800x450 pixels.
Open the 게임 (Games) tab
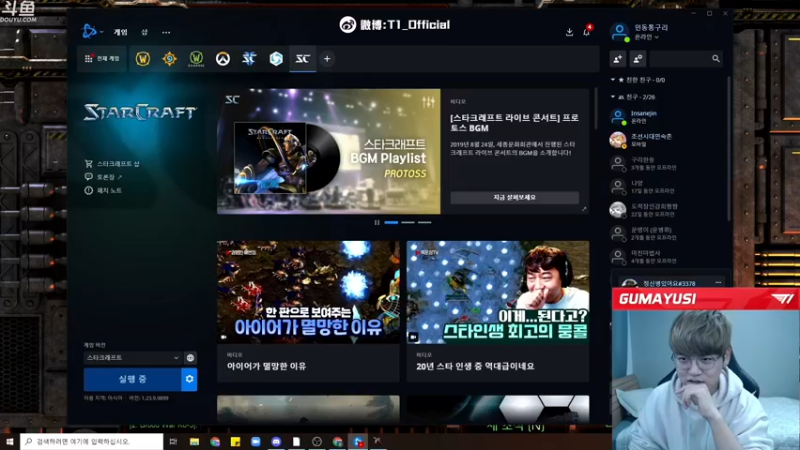coord(120,32)
